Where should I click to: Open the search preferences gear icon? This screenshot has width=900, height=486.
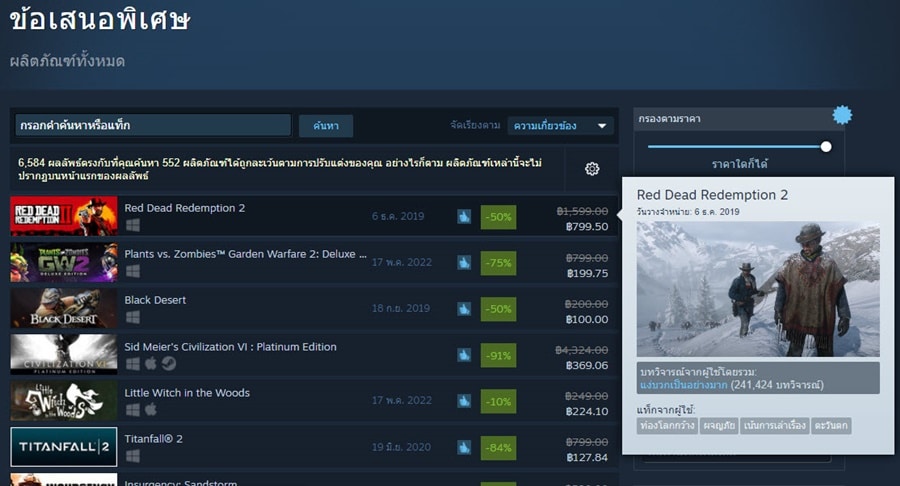592,169
